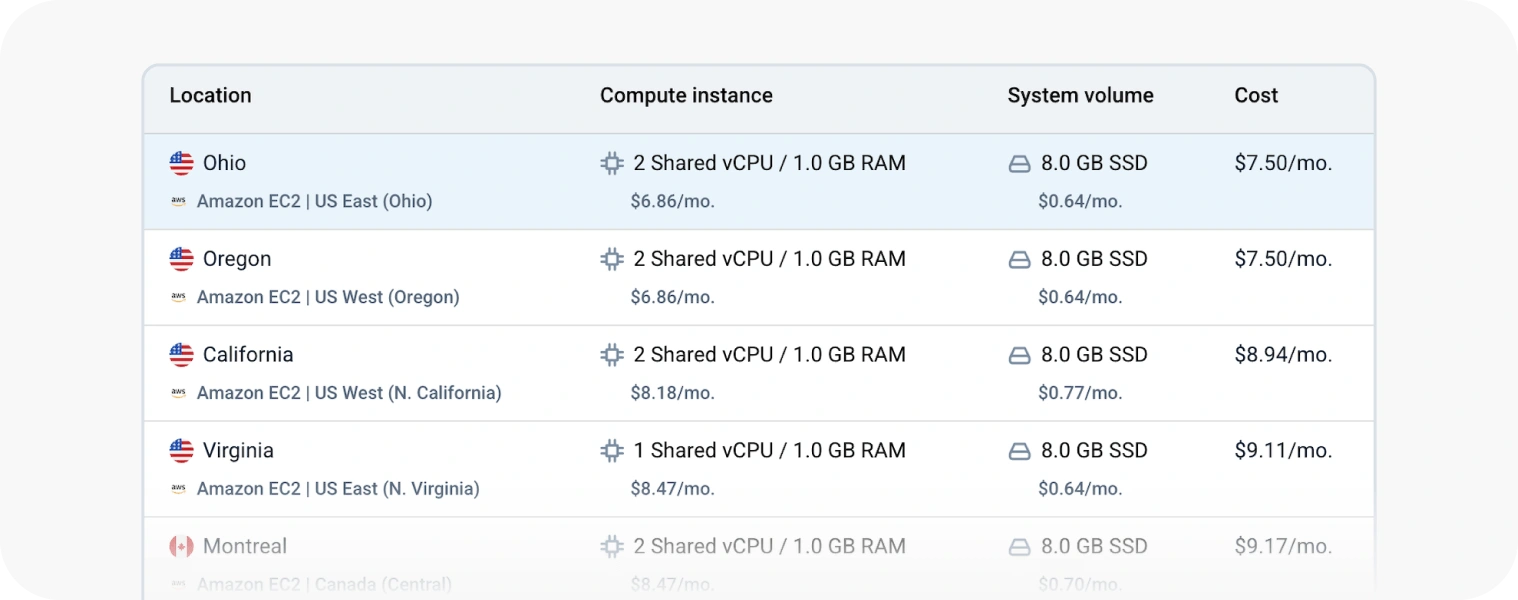The width and height of the screenshot is (1518, 600).
Task: Click the CPU chip icon in the Virginia row
Action: click(x=612, y=451)
